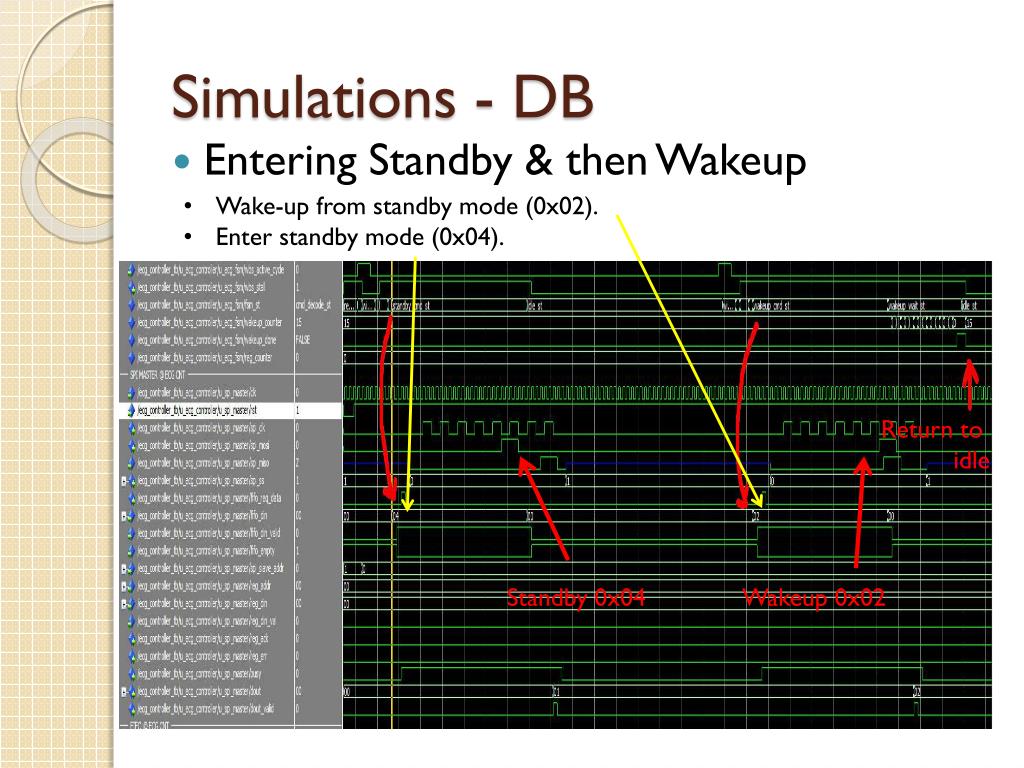Click the fifo_din_valid signal icon
The height and width of the screenshot is (768, 1024).
click(132, 534)
